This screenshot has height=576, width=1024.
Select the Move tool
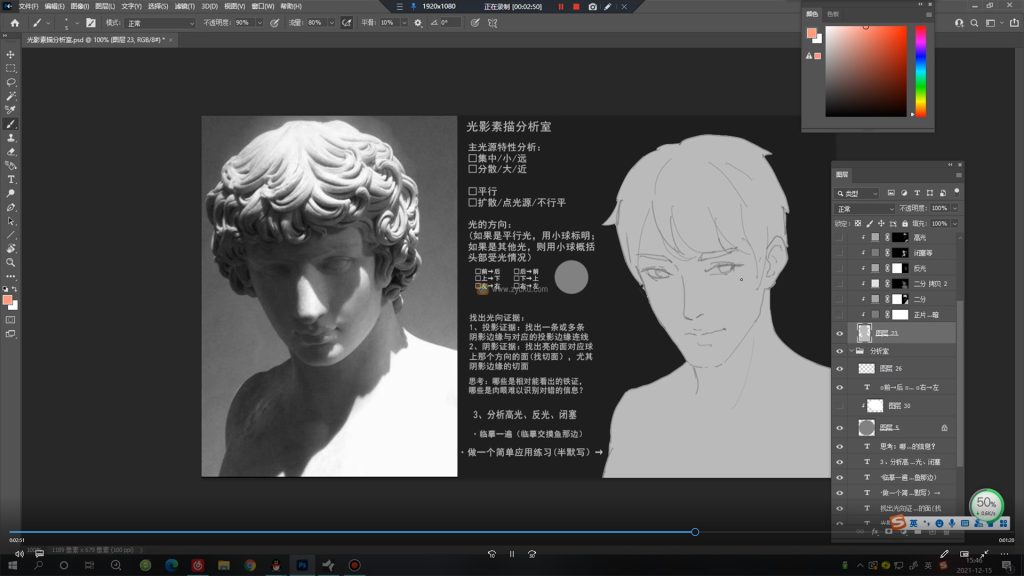11,55
